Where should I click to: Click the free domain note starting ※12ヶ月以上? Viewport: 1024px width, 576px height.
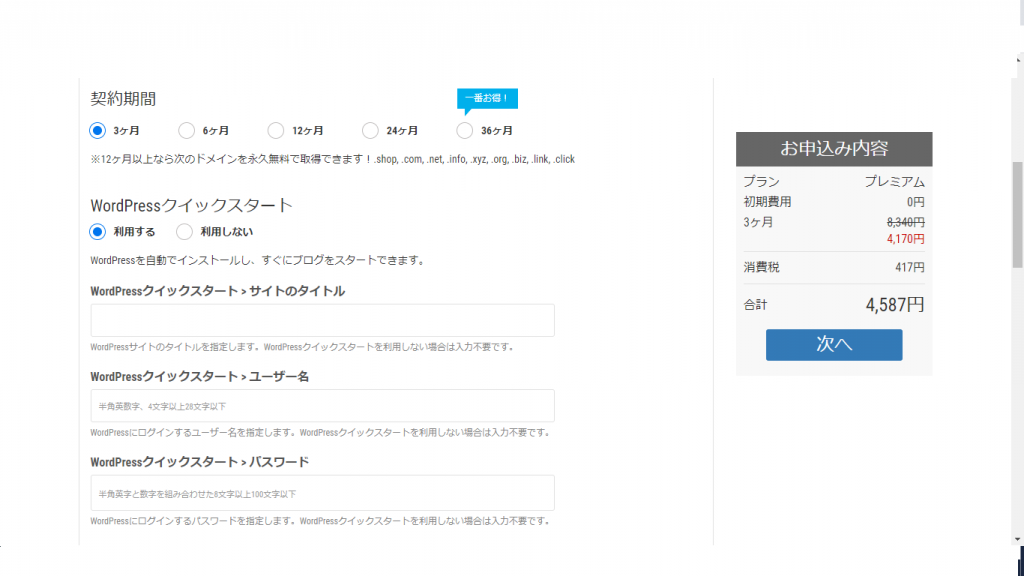(332, 159)
